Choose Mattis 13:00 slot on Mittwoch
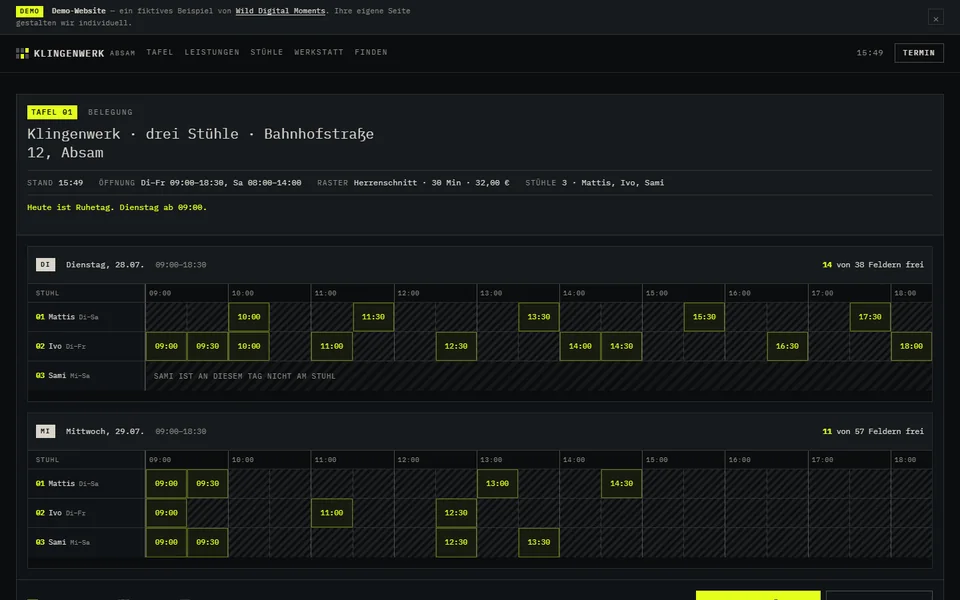 tap(497, 484)
